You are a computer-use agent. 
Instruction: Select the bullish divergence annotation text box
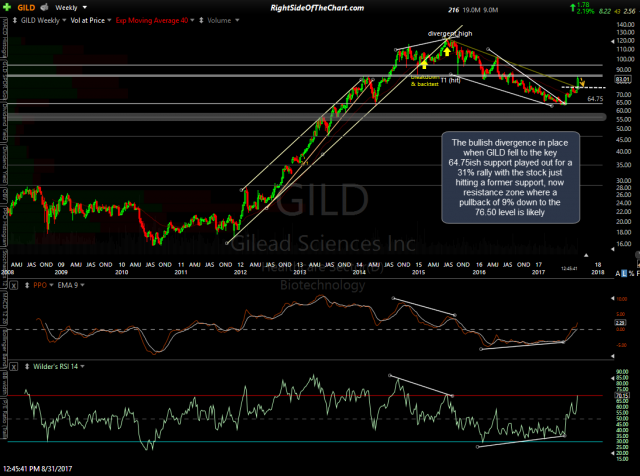pos(510,177)
